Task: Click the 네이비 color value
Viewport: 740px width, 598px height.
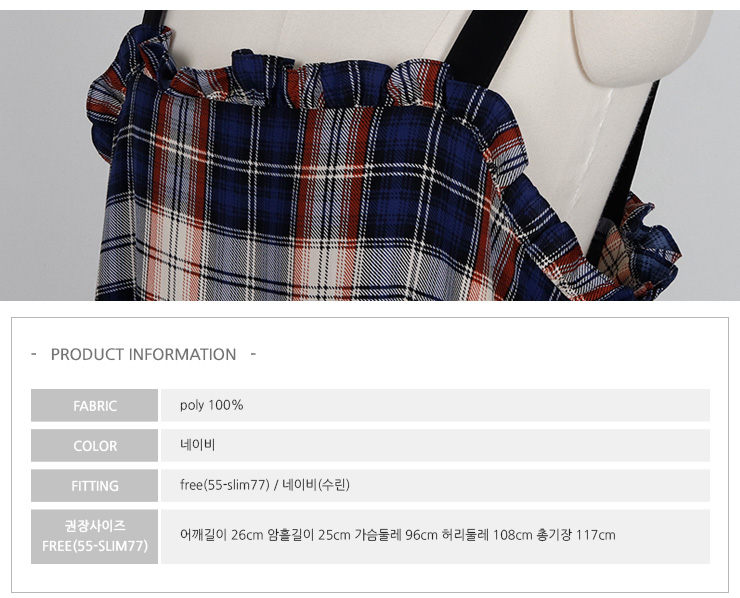Action: point(197,445)
